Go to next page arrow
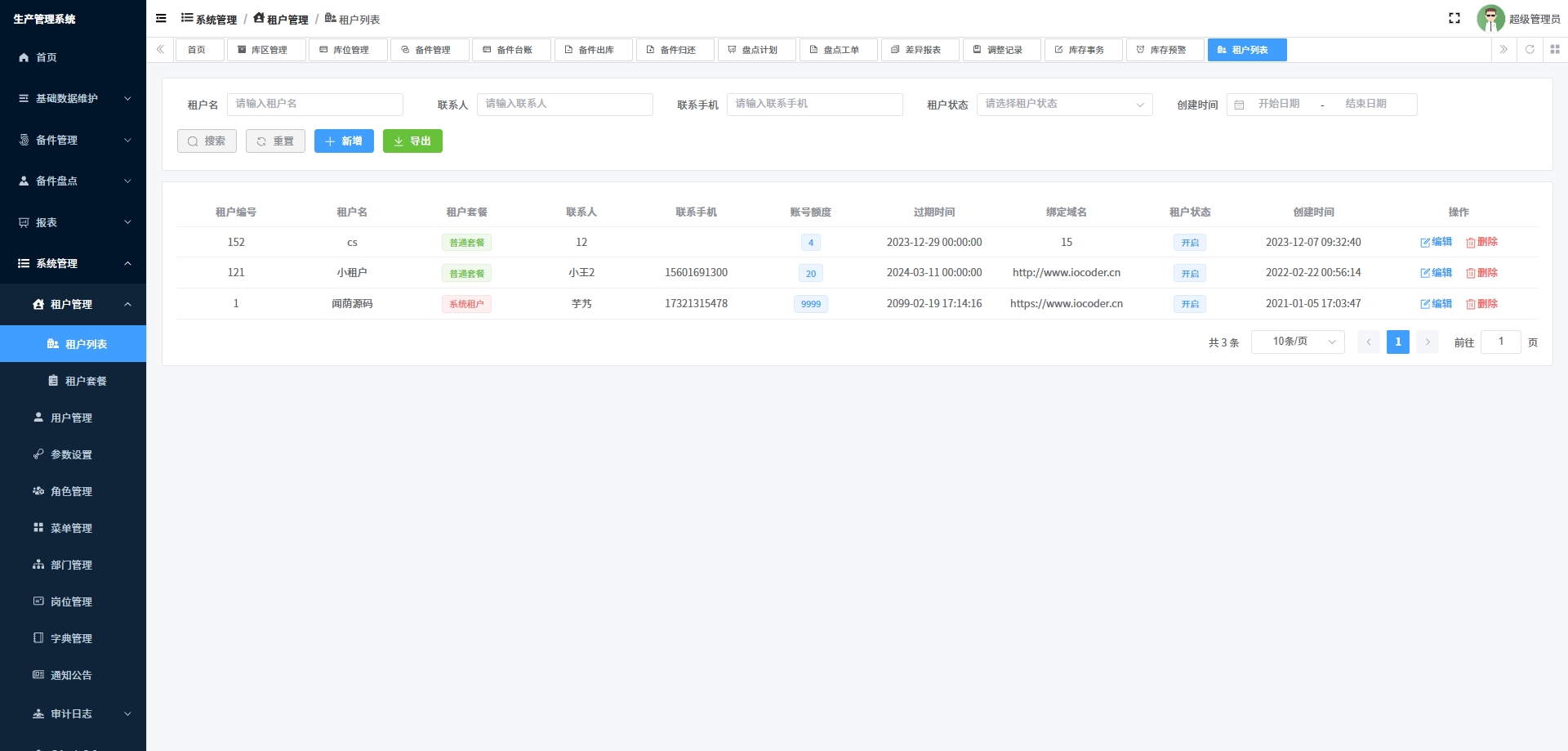The image size is (1568, 751). pos(1428,342)
